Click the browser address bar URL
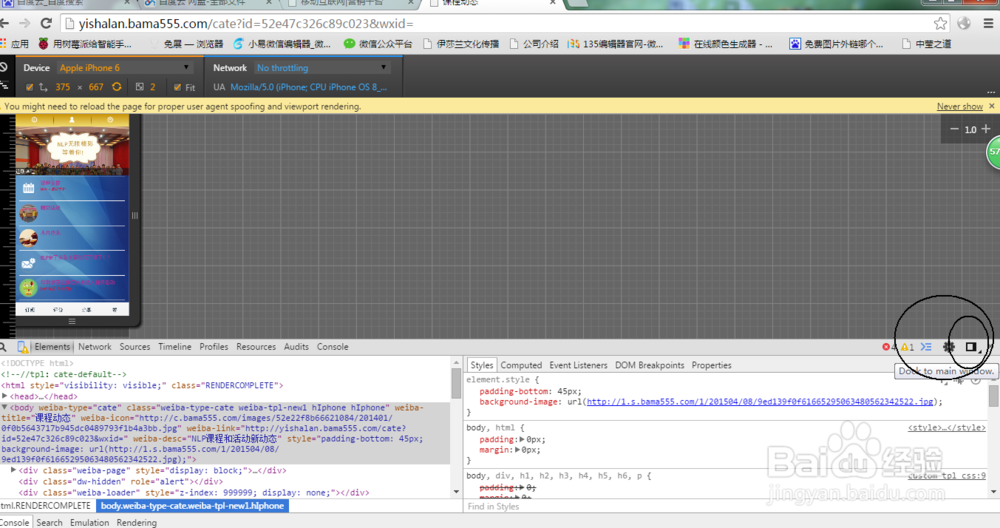 pos(246,24)
